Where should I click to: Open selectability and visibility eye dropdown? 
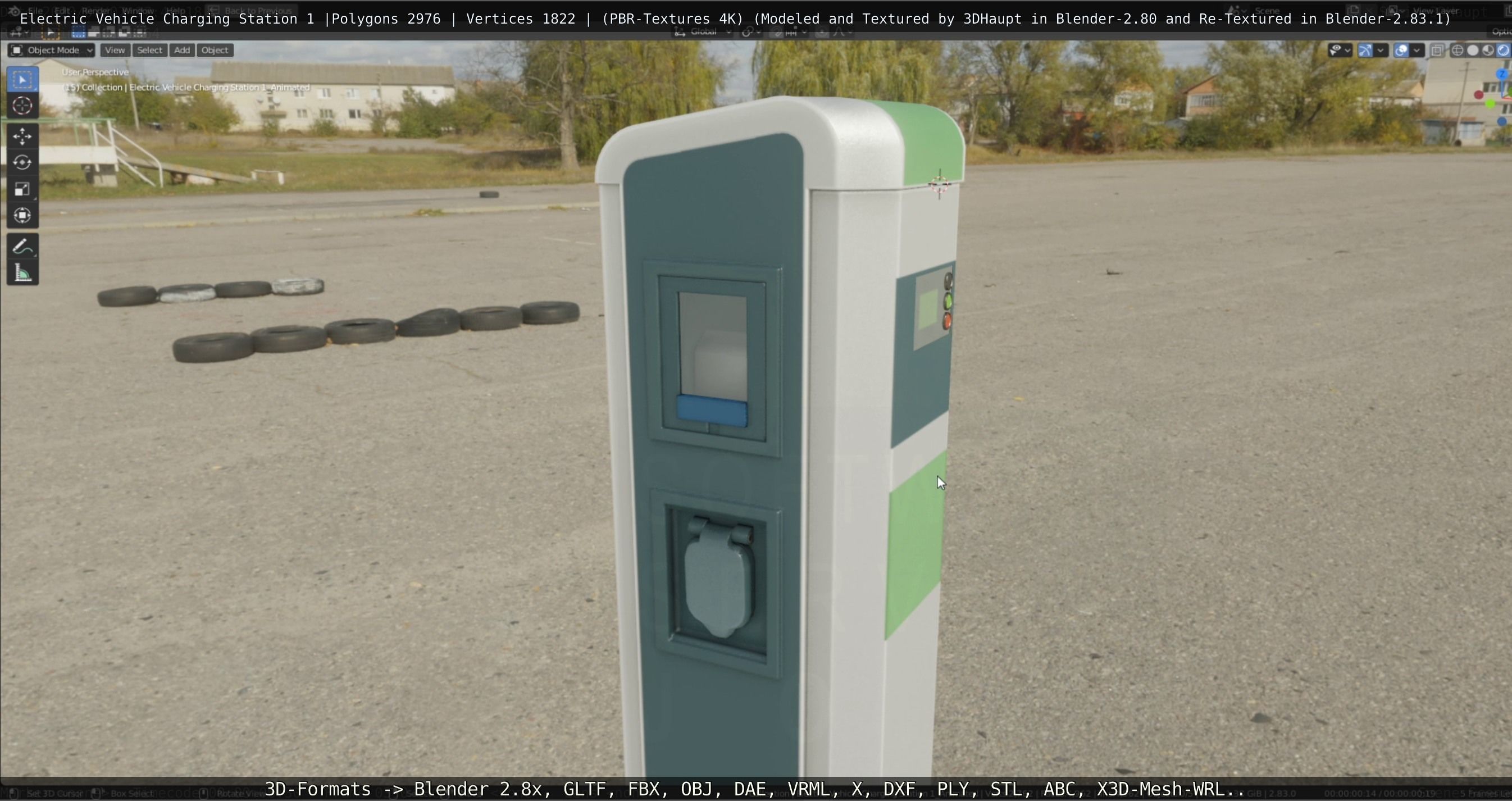pyautogui.click(x=1340, y=51)
